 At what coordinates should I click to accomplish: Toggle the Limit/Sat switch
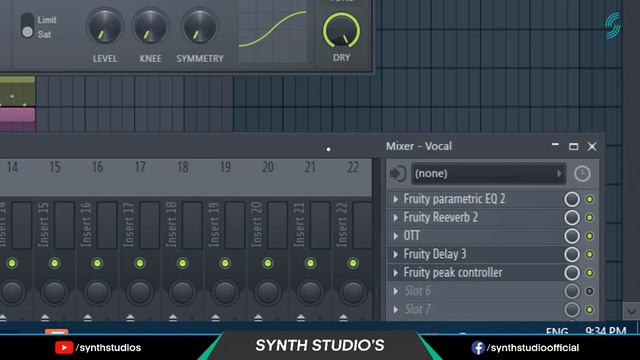[x=27, y=26]
